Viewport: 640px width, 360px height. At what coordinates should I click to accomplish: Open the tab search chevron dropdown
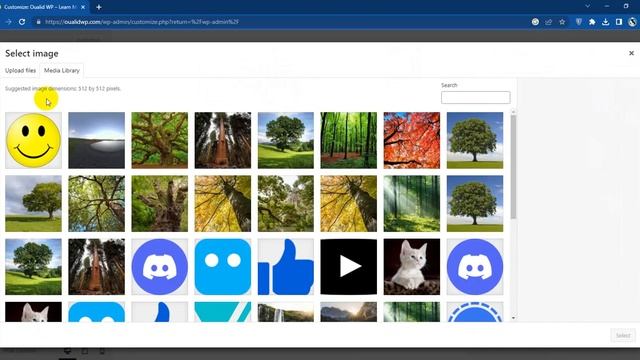(587, 6)
